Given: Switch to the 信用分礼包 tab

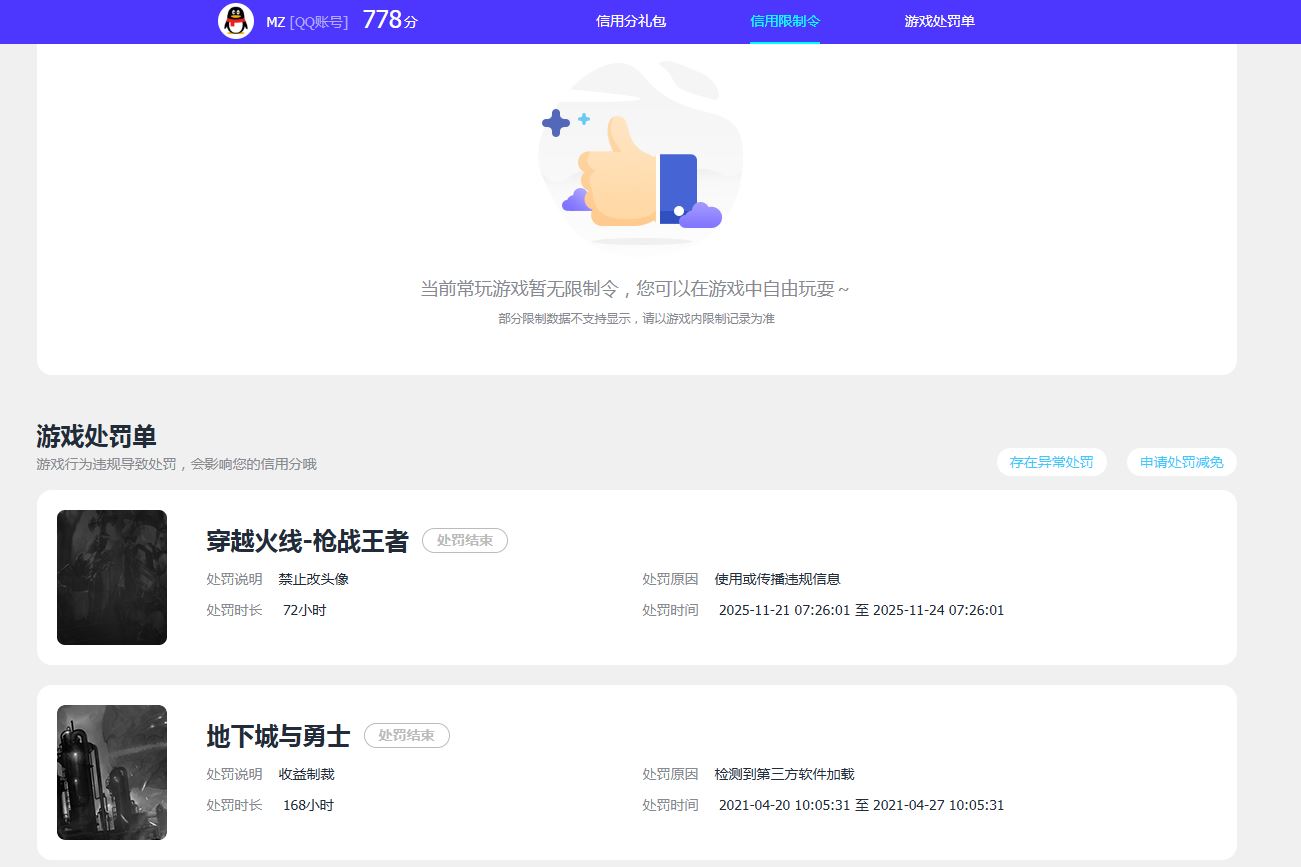Looking at the screenshot, I should click(x=628, y=21).
